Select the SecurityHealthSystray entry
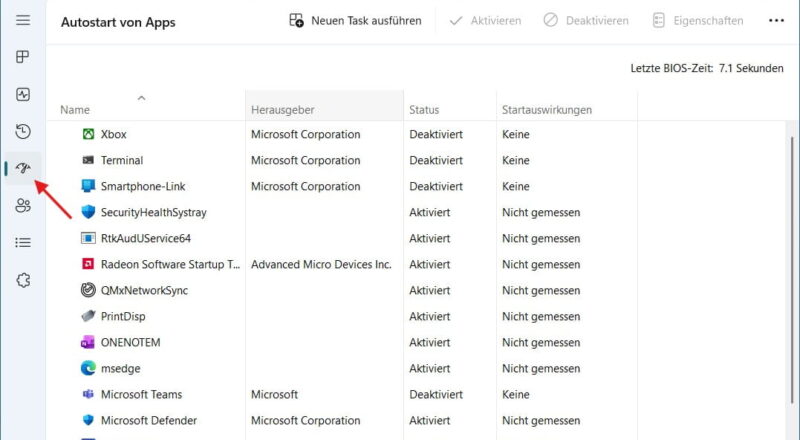Image resolution: width=800 pixels, height=440 pixels. point(154,212)
